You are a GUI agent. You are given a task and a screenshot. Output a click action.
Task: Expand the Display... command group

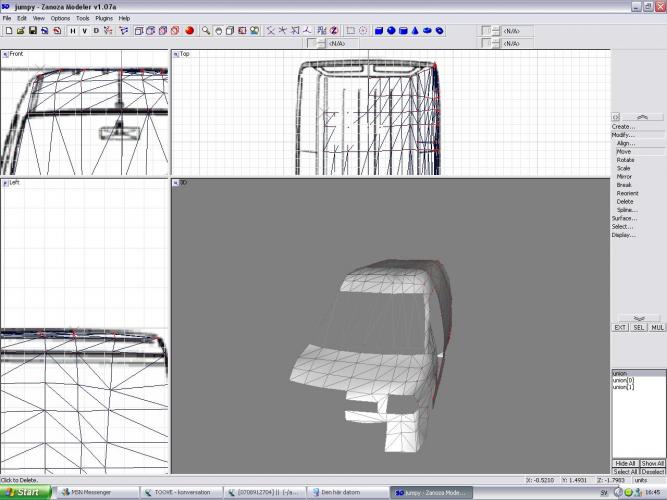[623, 235]
